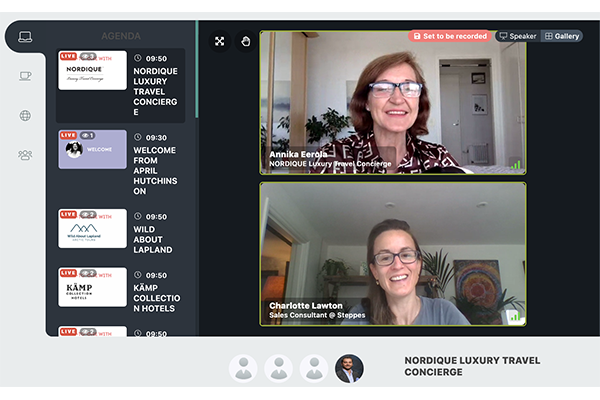Click viewer count eye on Wild About Lapland
600x400 pixels.
click(x=88, y=214)
